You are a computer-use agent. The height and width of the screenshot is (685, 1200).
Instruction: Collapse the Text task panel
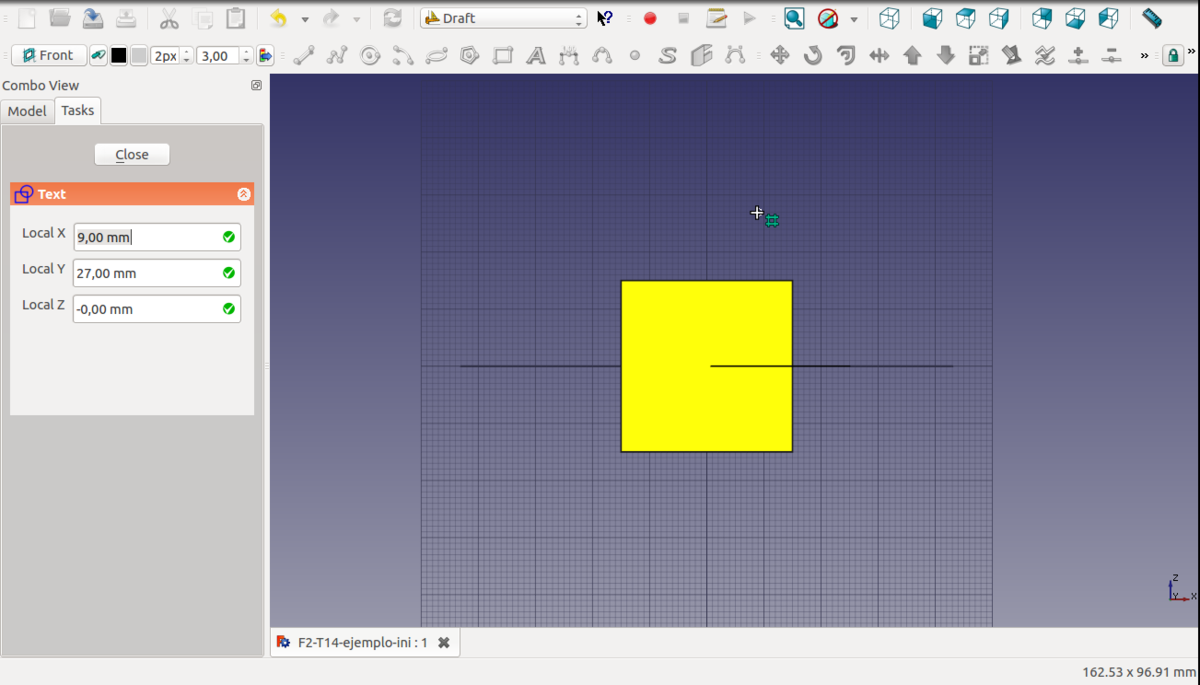pos(243,194)
